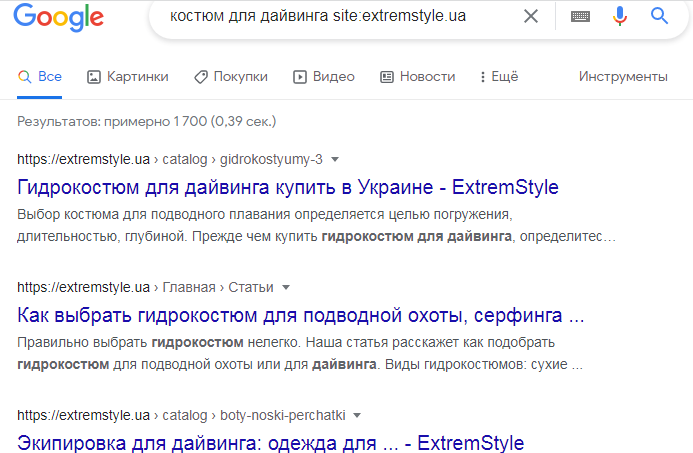Open the Ещё more menu
693x453 pixels.
click(499, 77)
